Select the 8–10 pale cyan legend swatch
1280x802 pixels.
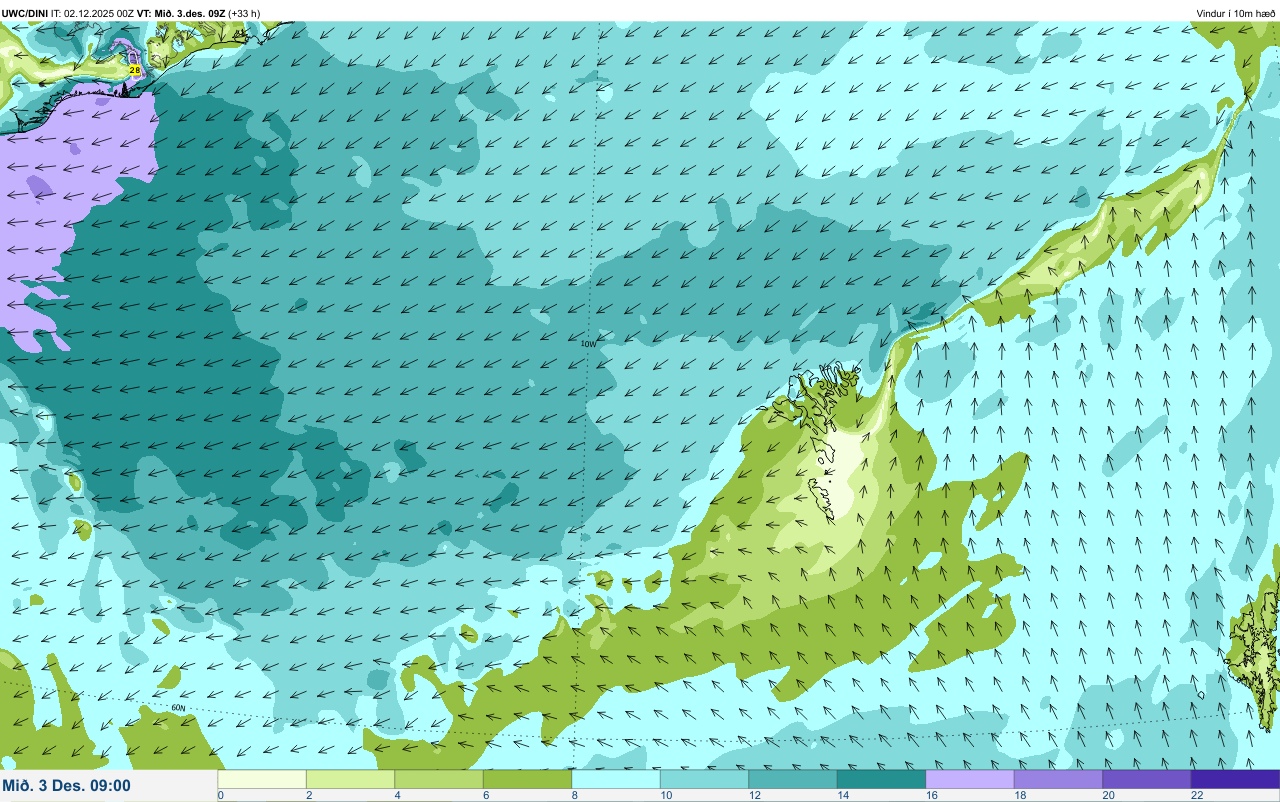pyautogui.click(x=616, y=779)
